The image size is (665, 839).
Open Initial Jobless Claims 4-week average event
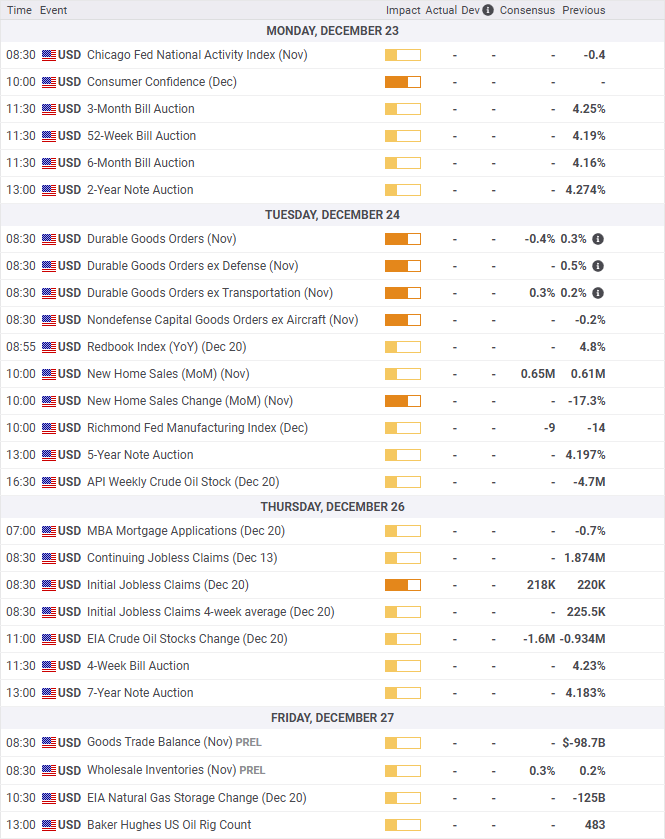[x=211, y=612]
